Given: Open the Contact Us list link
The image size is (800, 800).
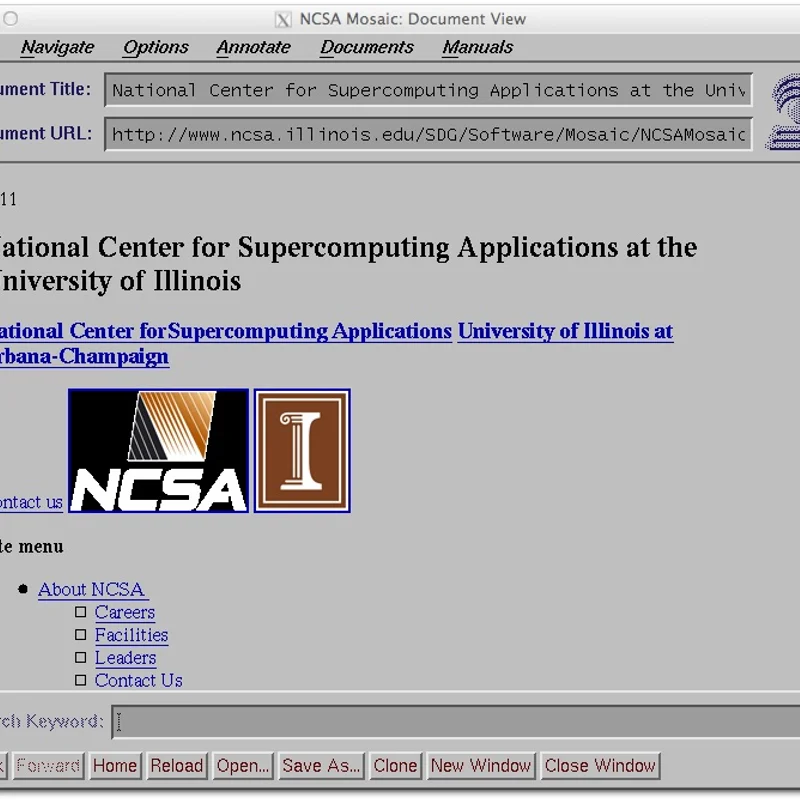Looking at the screenshot, I should (138, 681).
